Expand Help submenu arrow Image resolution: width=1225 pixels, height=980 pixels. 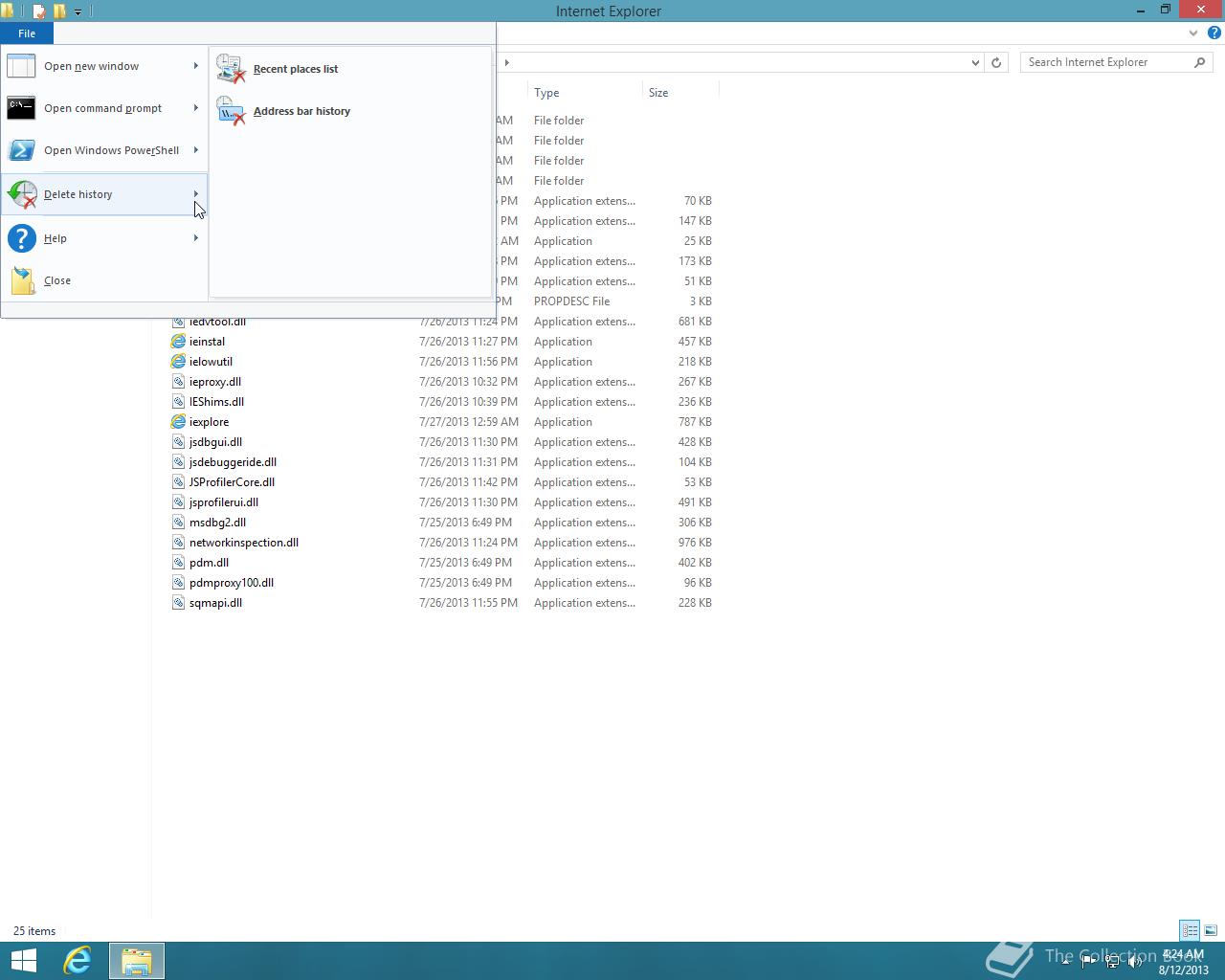click(x=196, y=238)
